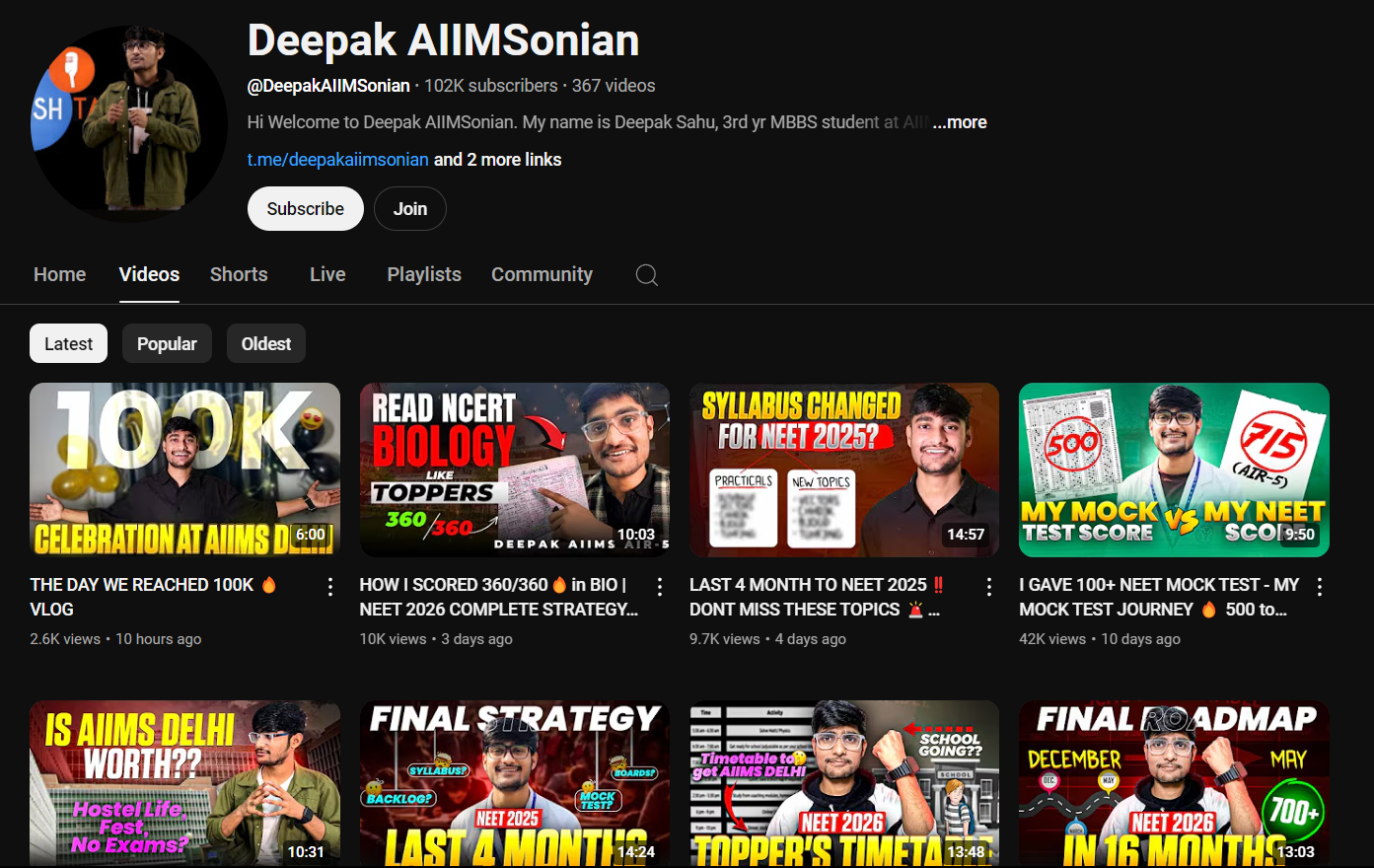Screen dimensions: 1374x868
Task: Switch to the Playlists tab
Action: pos(424,274)
